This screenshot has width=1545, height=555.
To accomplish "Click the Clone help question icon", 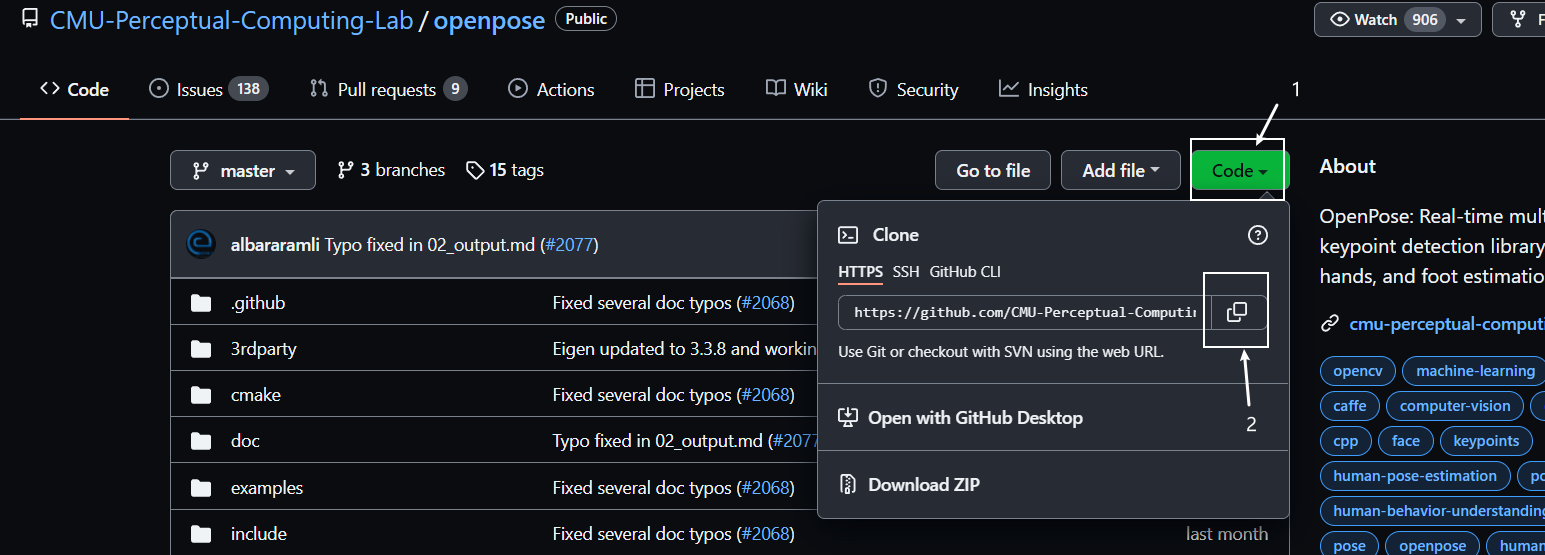I will [x=1258, y=235].
